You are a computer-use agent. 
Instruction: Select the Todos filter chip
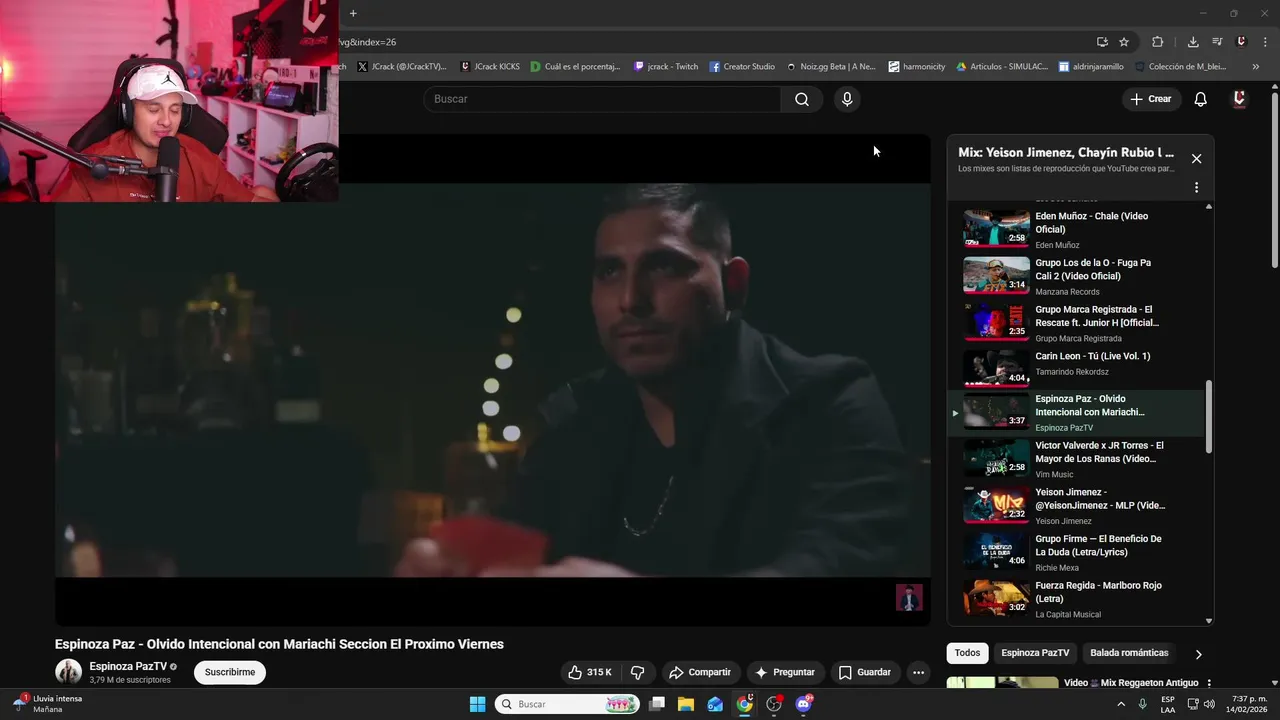[967, 653]
